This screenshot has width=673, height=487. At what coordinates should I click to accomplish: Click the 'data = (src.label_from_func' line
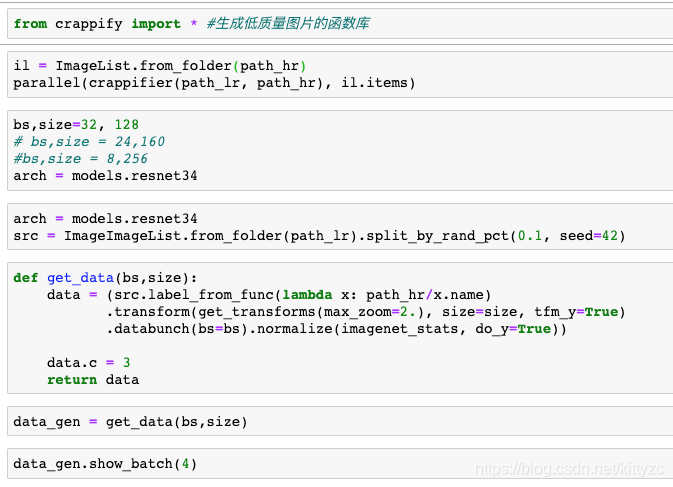269,295
